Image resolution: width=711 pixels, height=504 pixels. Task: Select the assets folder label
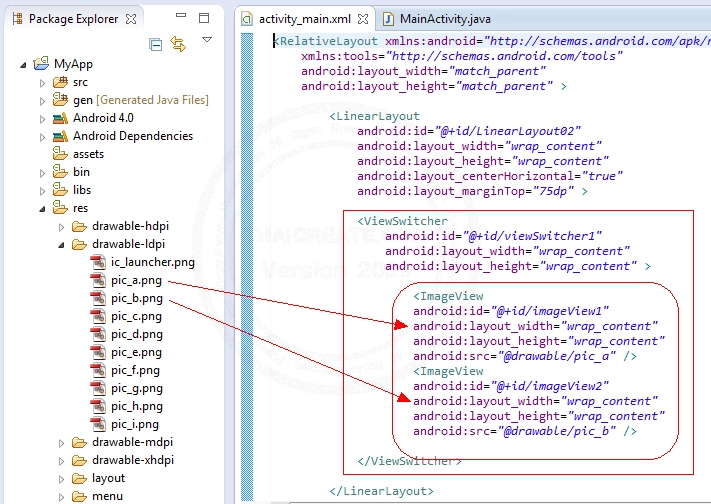(x=88, y=154)
